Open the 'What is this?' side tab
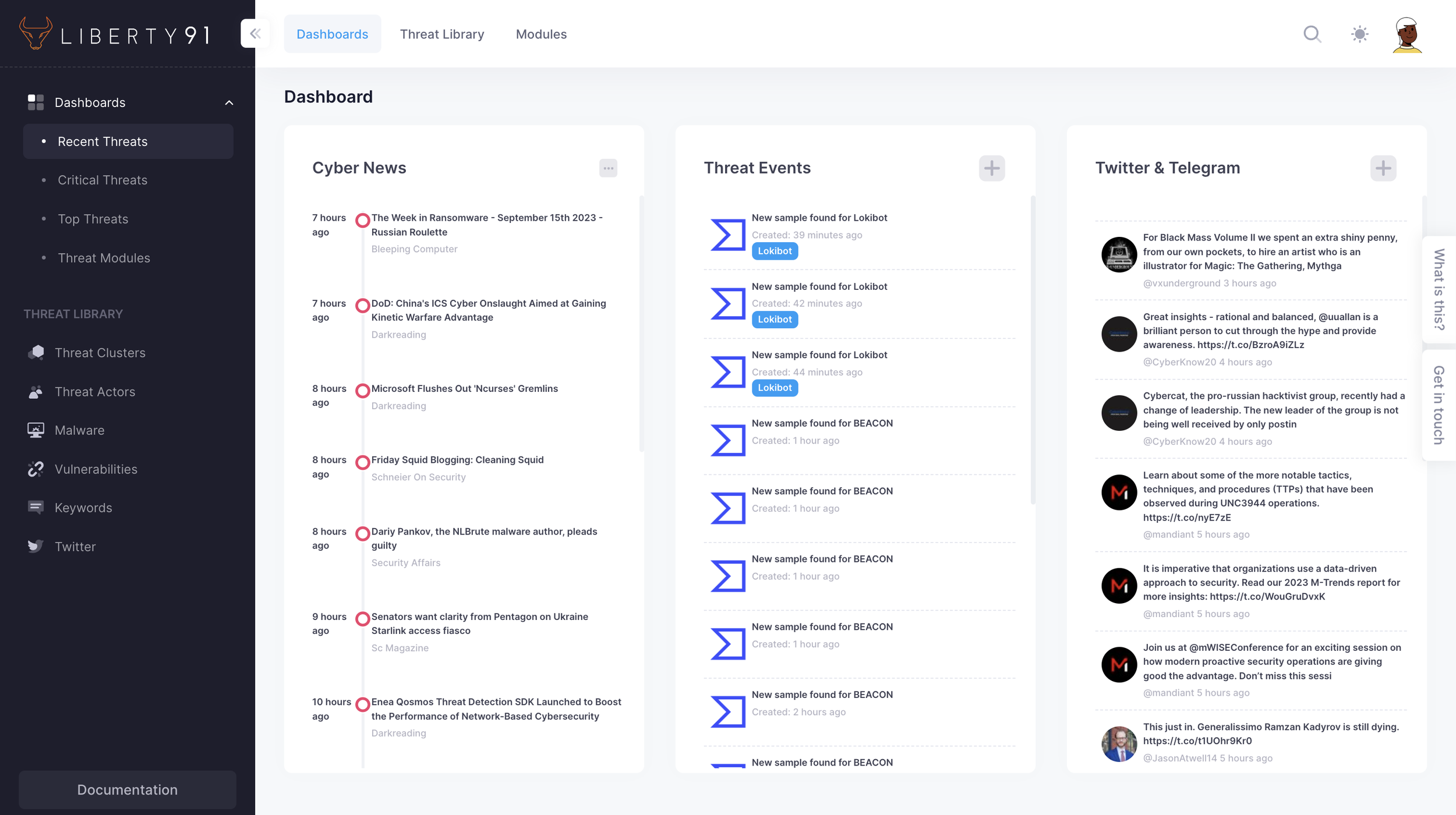 click(1439, 289)
